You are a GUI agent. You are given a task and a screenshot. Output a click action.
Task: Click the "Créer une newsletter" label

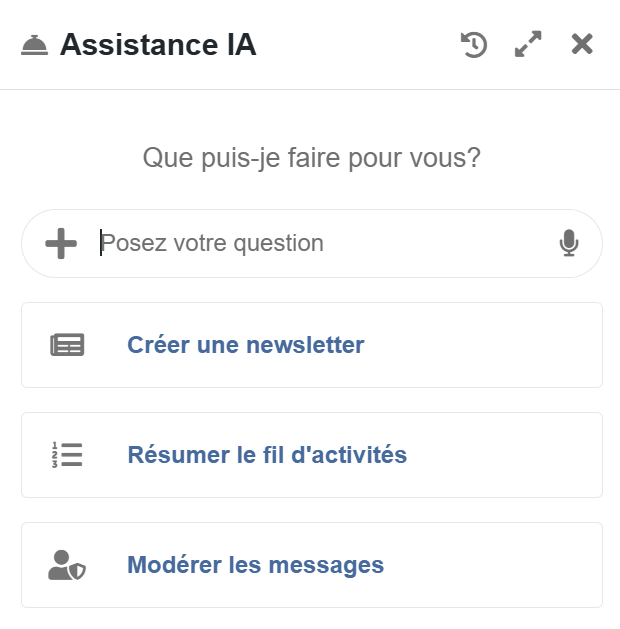[245, 345]
